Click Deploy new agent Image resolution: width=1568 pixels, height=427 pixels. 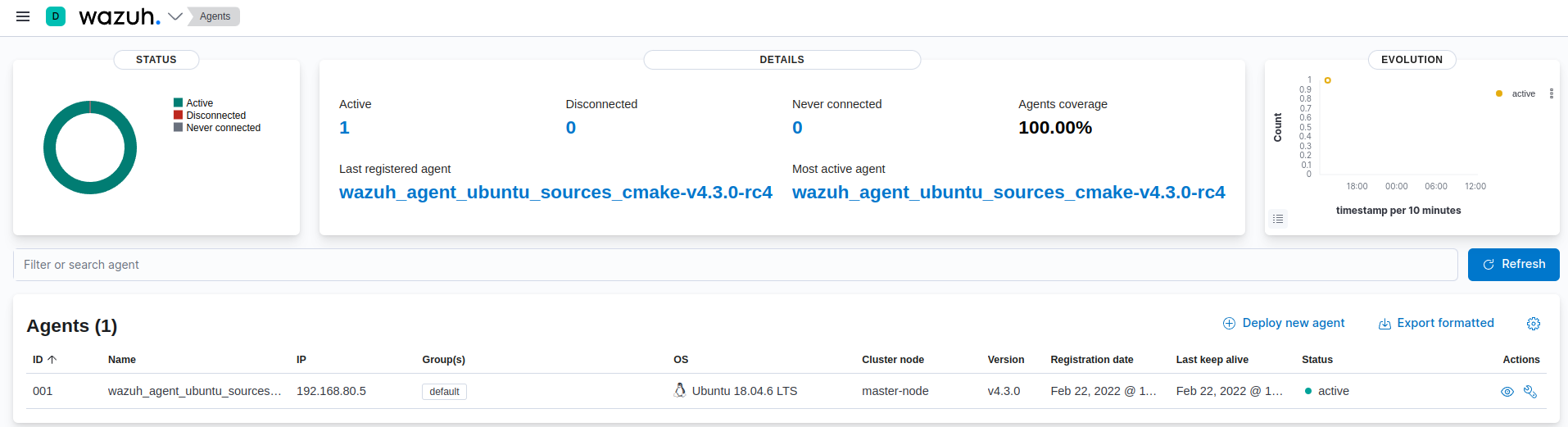click(1284, 323)
